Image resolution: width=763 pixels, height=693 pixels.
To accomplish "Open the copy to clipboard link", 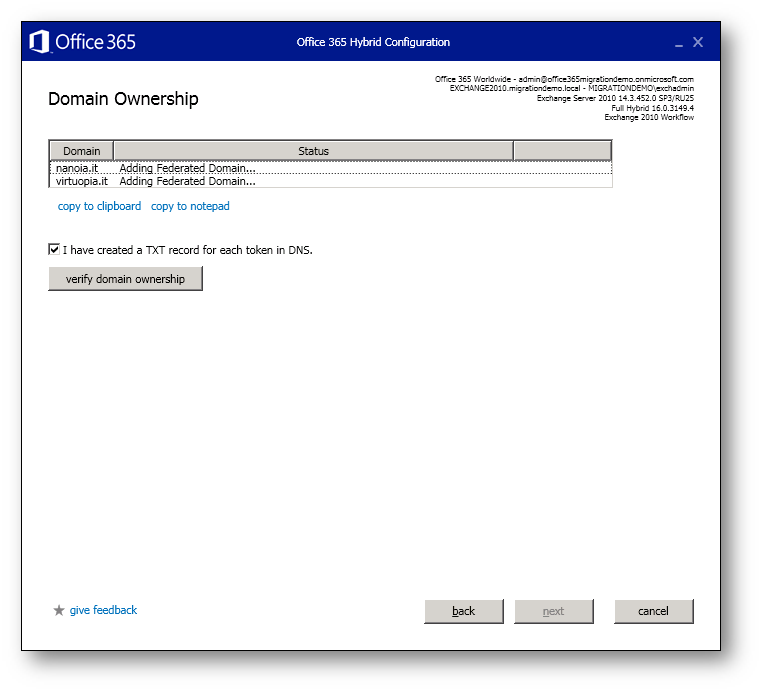I will coord(99,206).
